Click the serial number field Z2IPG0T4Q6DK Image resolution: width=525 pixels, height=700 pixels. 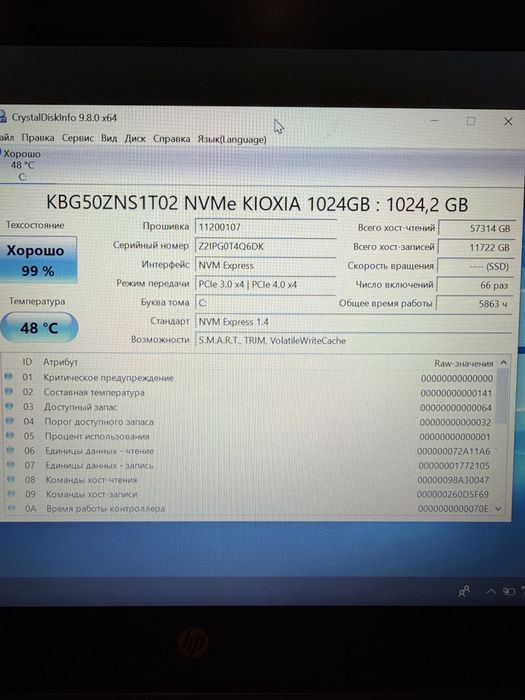click(x=265, y=246)
